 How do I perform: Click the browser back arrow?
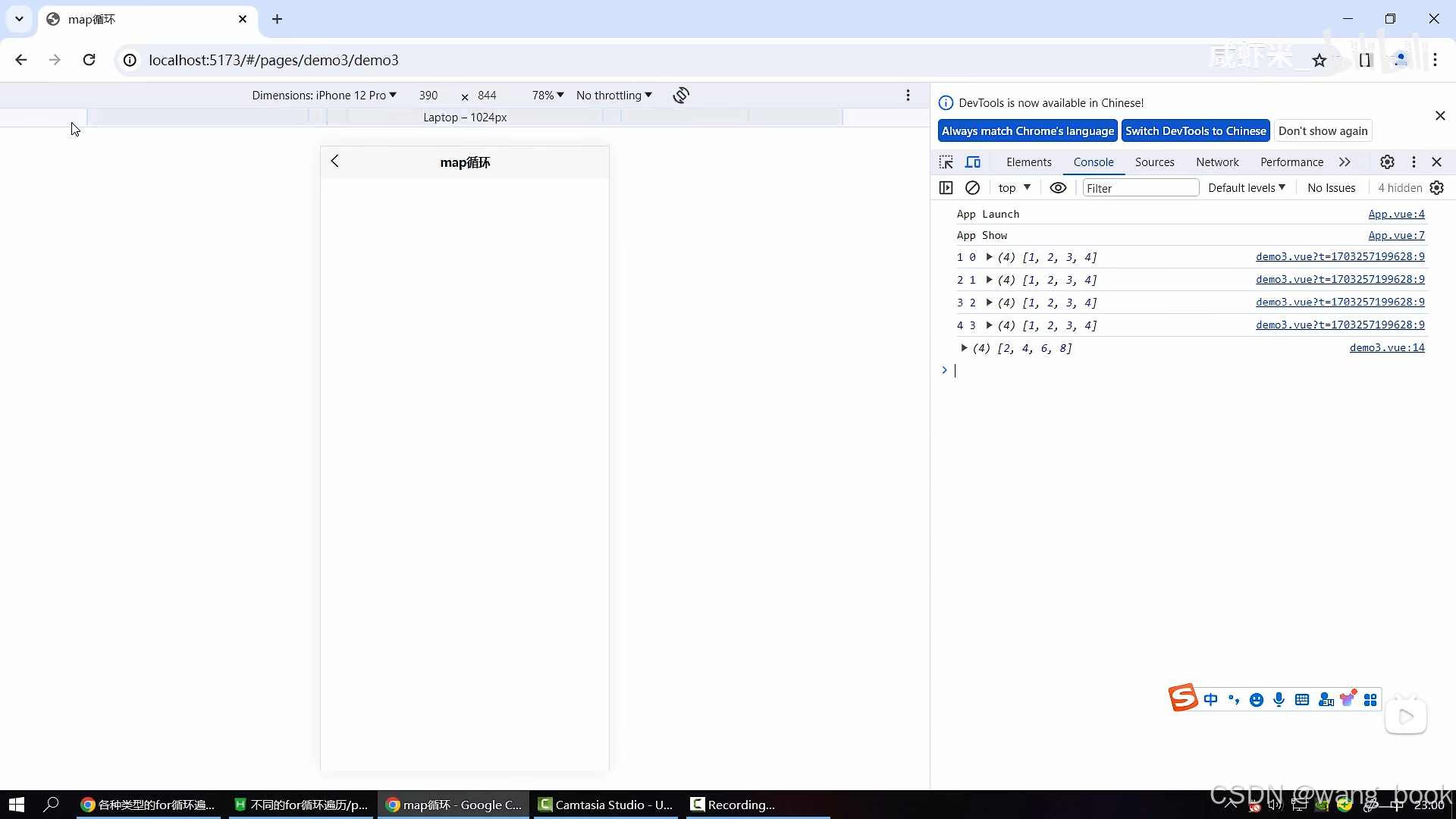pos(21,60)
